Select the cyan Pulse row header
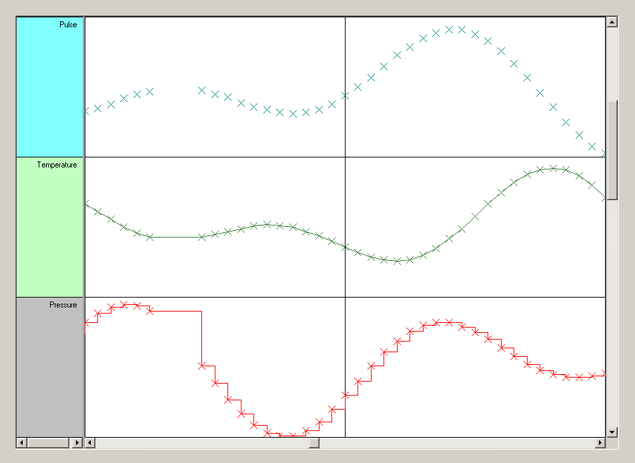The height and width of the screenshot is (463, 635). 50,87
